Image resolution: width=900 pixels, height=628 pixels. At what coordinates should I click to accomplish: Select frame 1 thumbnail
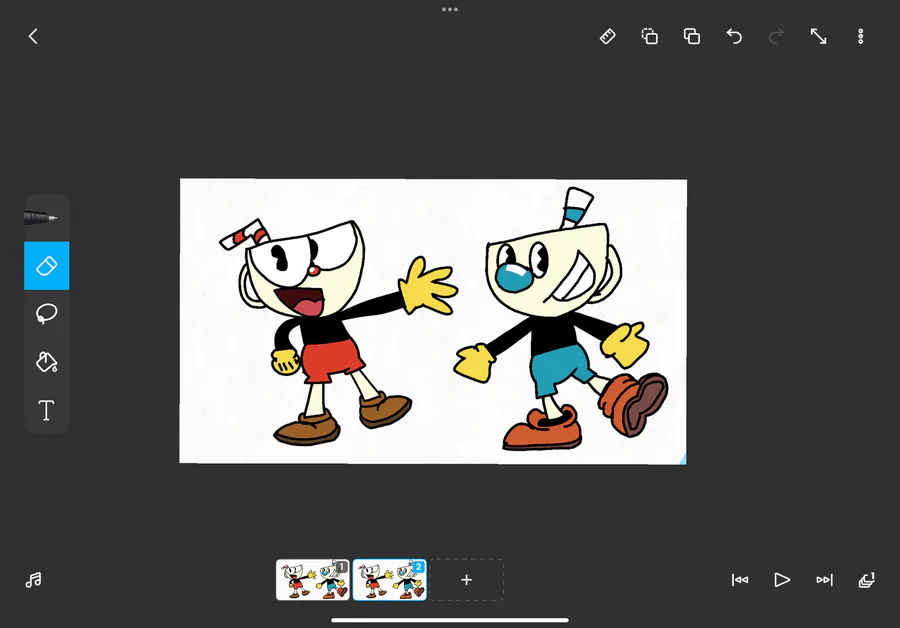point(313,580)
